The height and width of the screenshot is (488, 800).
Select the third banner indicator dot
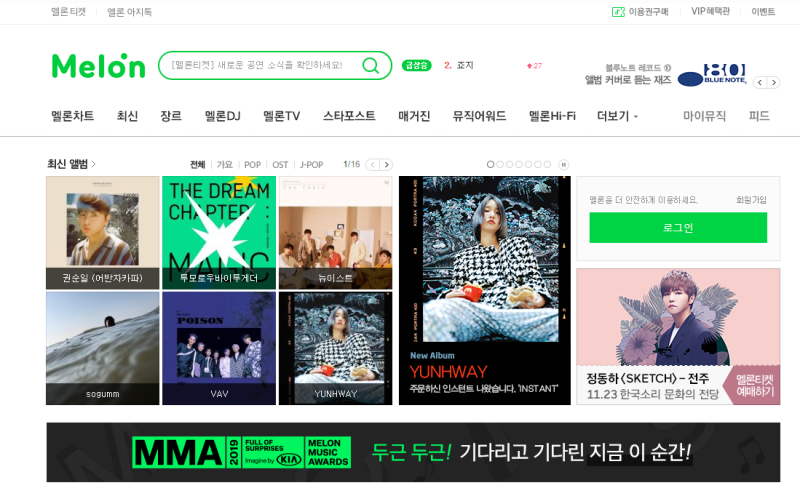[x=509, y=164]
